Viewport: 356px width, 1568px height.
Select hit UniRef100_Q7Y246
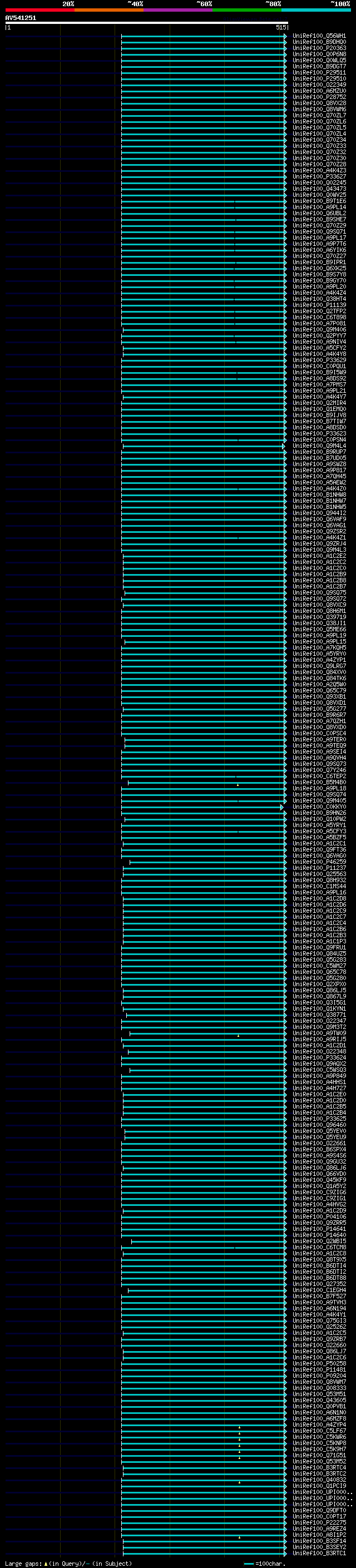(x=319, y=770)
